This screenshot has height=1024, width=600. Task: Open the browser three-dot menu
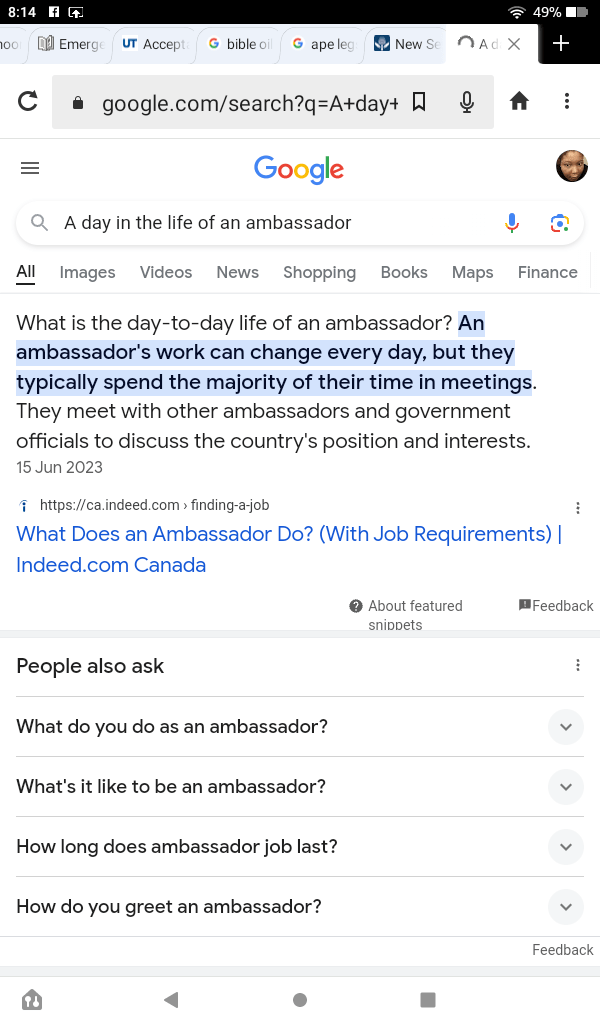tap(567, 101)
